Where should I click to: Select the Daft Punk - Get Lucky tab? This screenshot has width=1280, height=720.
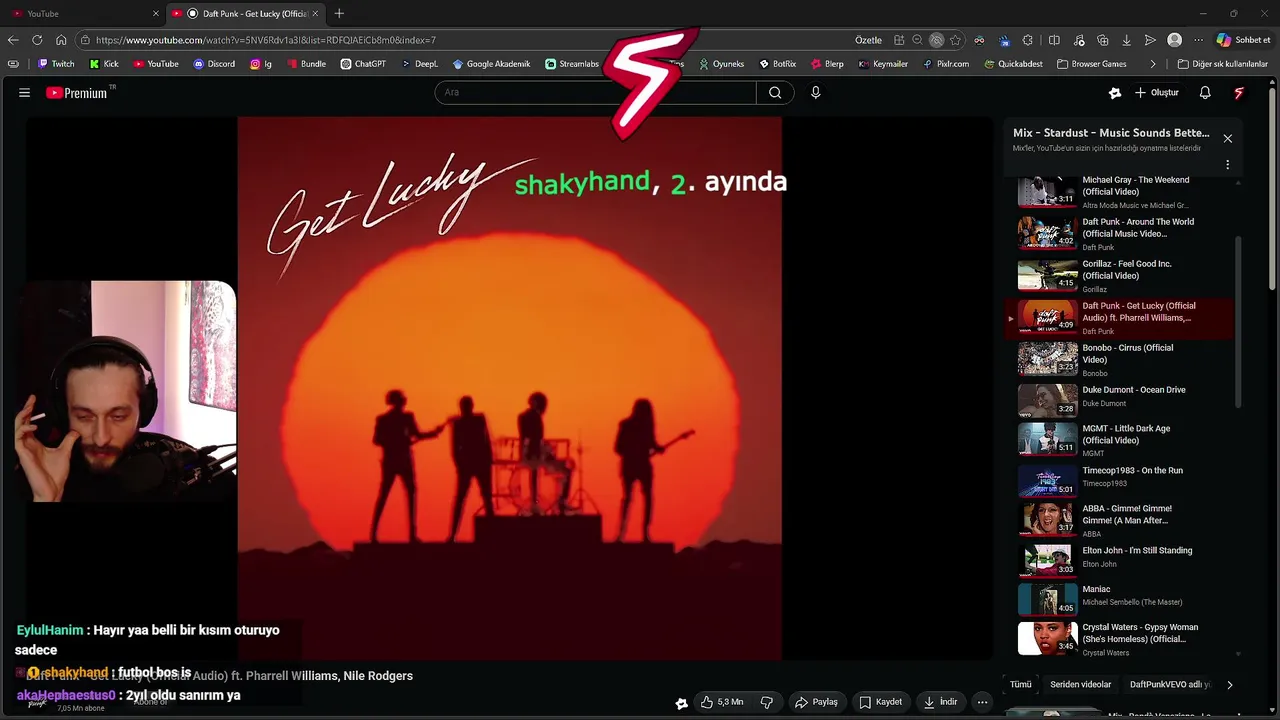[x=246, y=13]
